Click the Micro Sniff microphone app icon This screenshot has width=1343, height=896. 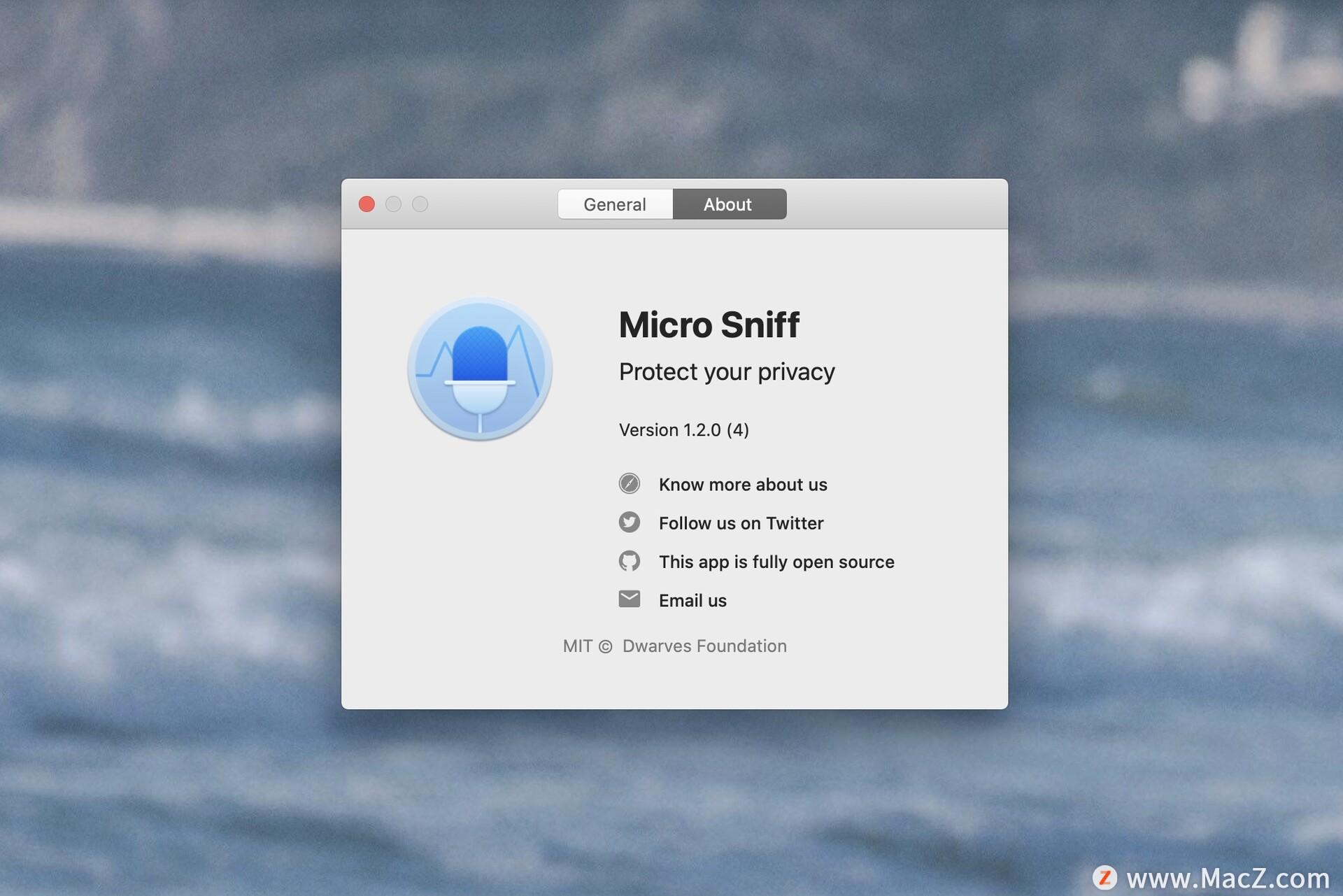(480, 369)
